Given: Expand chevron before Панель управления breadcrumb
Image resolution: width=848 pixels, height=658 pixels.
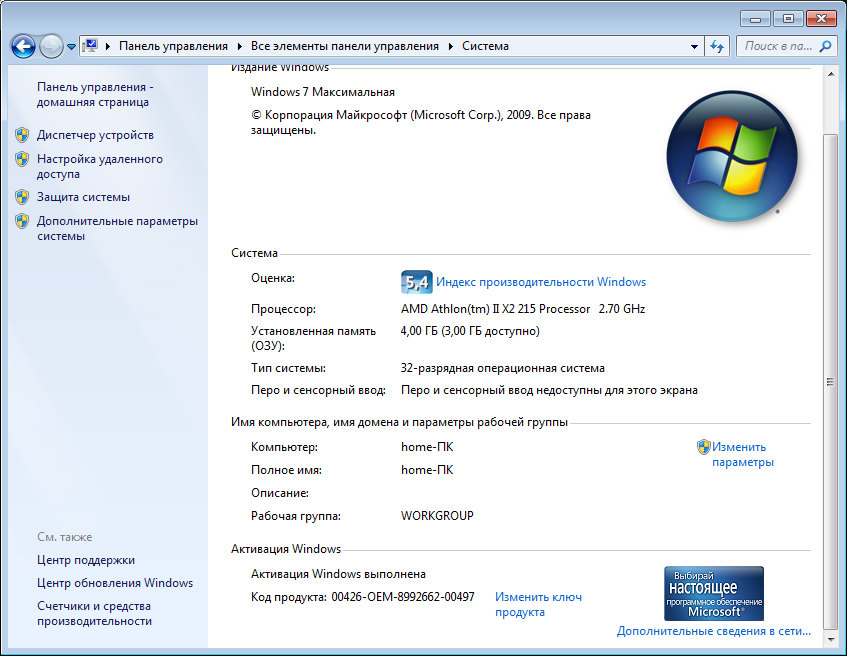Looking at the screenshot, I should [108, 46].
